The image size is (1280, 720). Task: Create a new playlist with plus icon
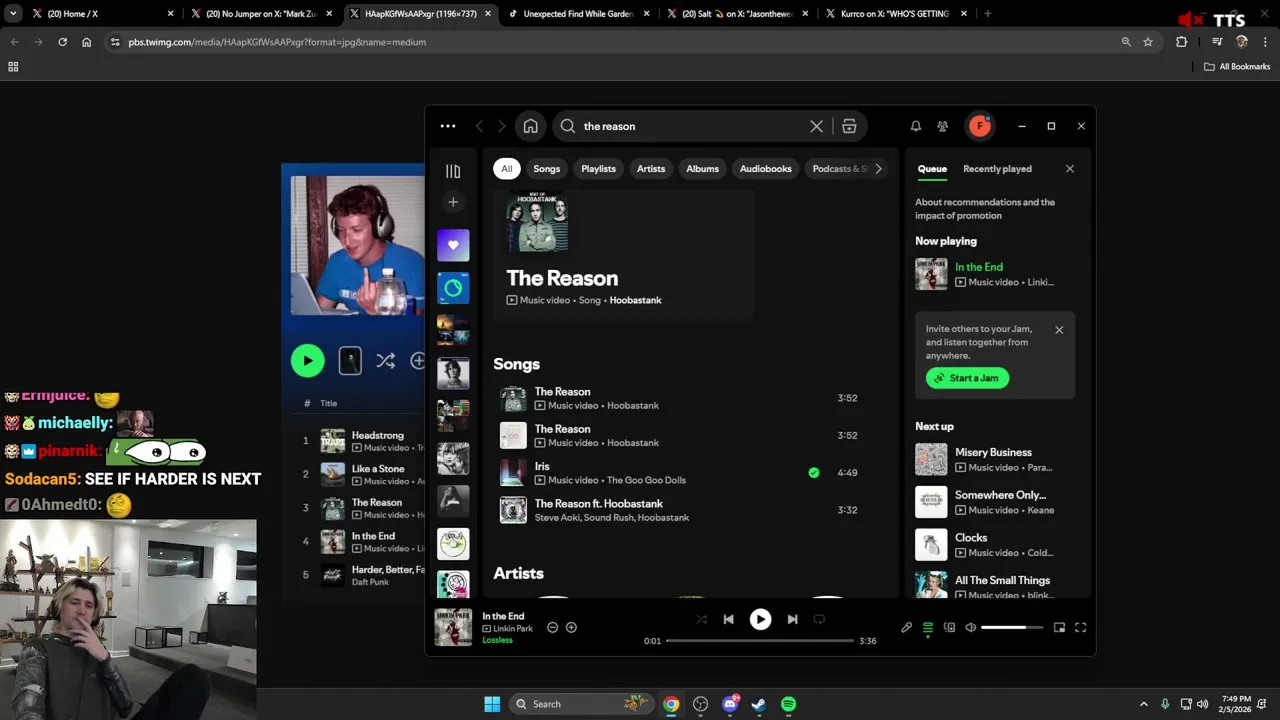(453, 202)
